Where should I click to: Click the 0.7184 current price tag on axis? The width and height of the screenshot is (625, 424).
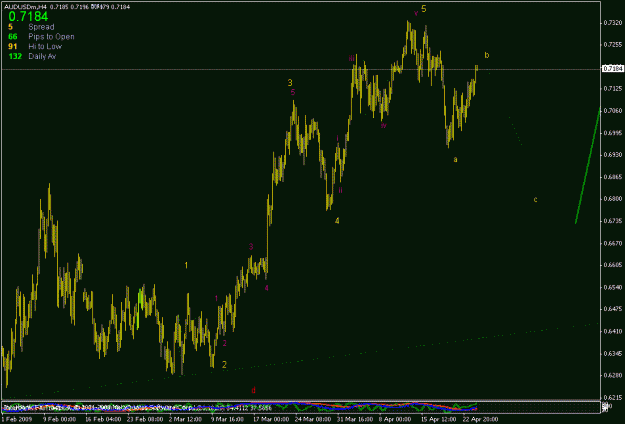tap(613, 69)
